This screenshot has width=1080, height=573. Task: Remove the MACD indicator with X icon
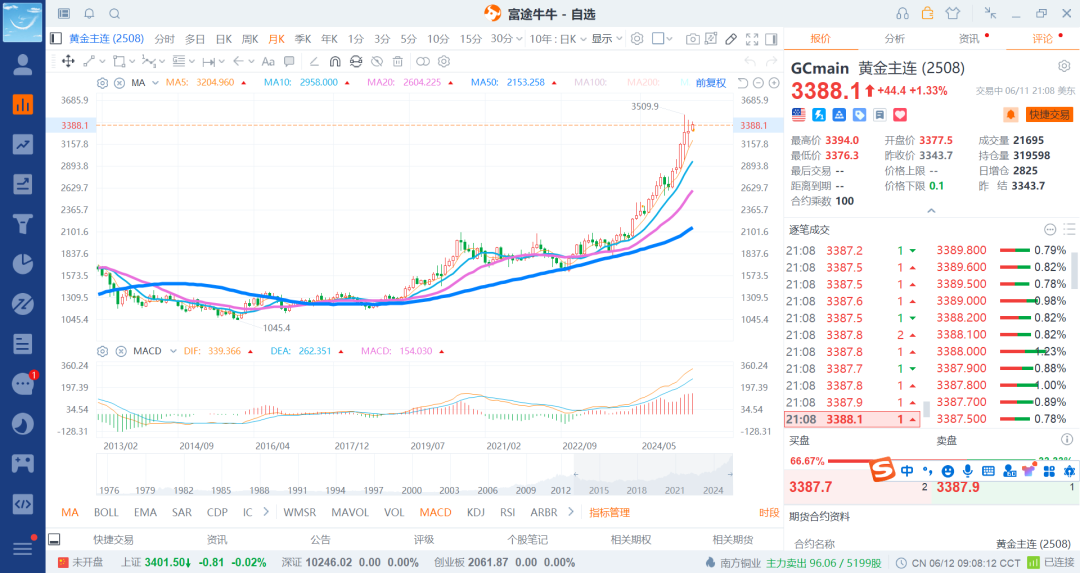tap(121, 351)
